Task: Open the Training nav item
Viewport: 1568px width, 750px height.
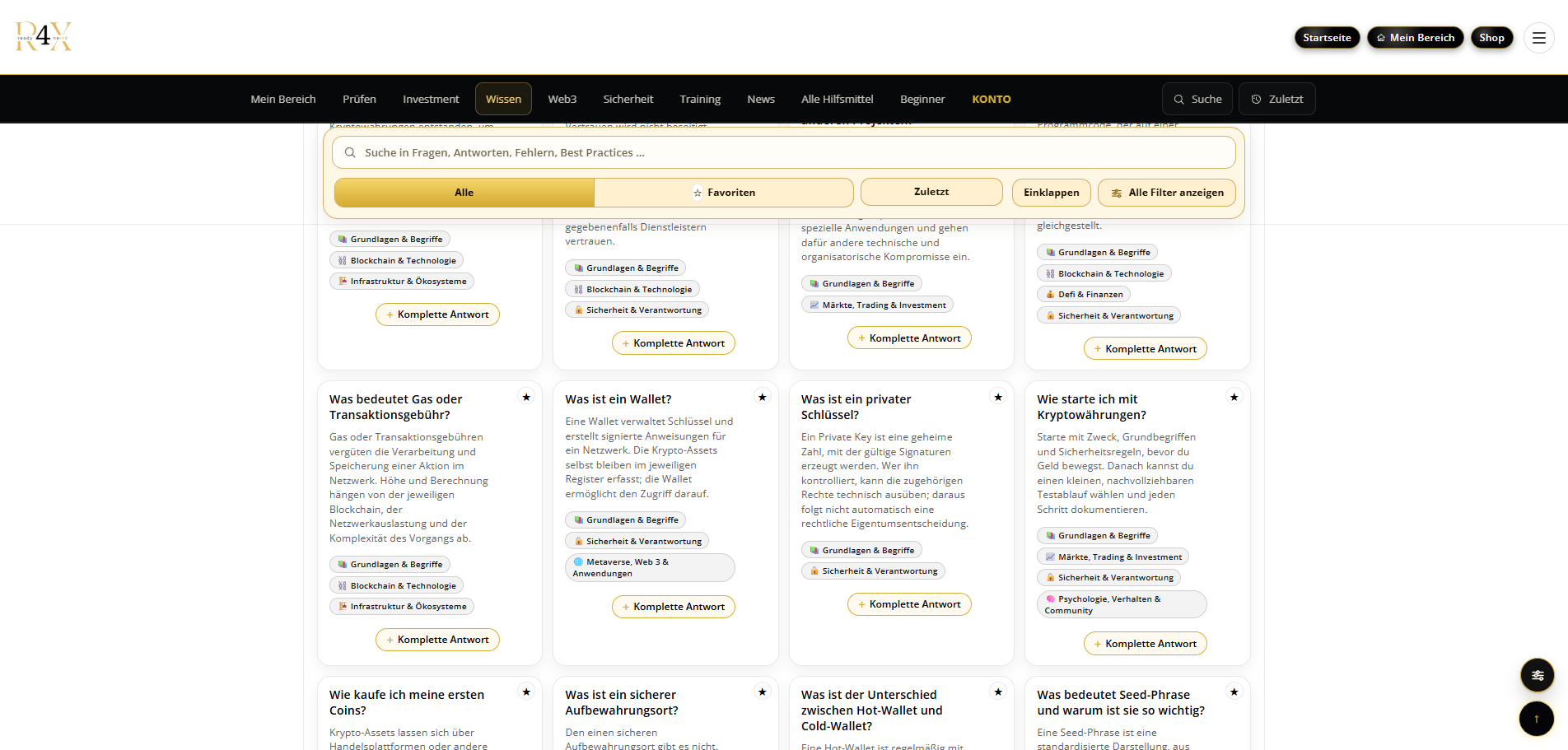Action: [700, 99]
